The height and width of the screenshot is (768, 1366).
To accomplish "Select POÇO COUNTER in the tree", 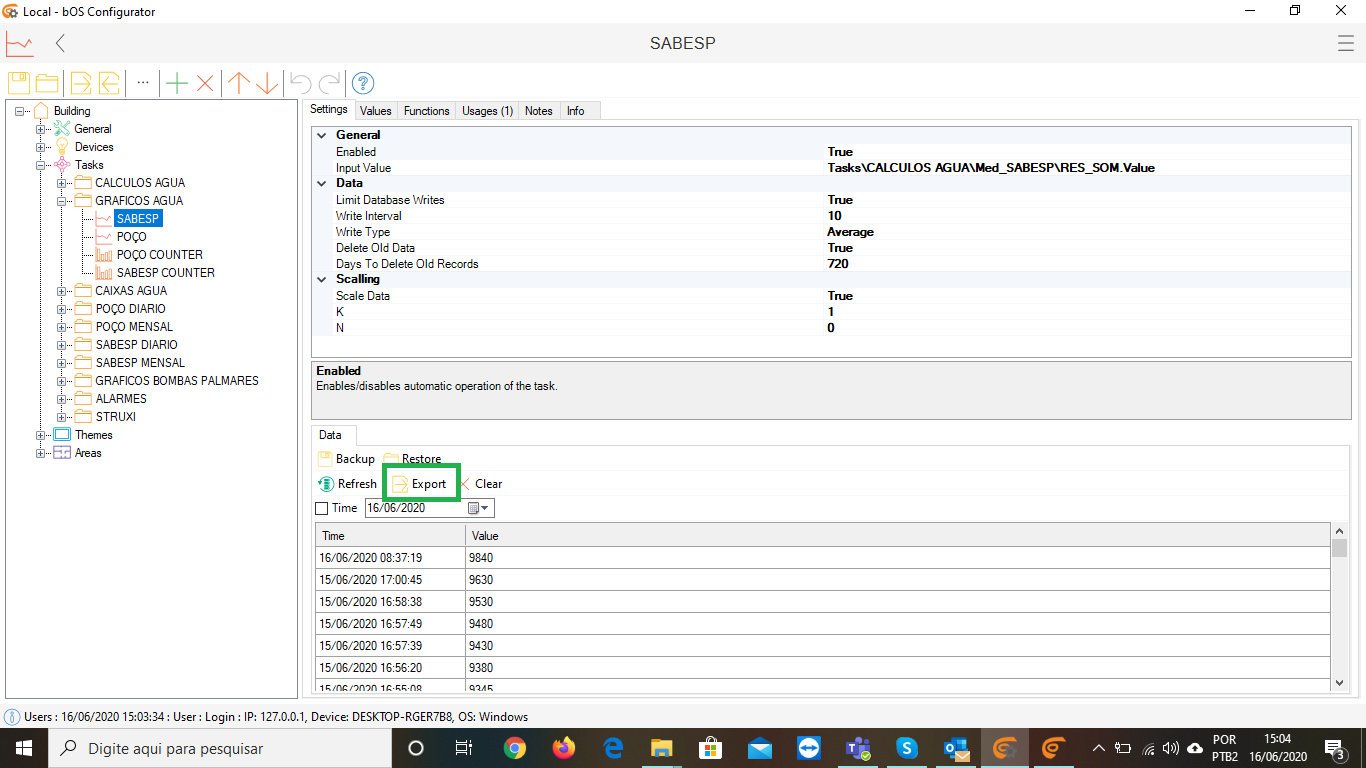I will [159, 255].
